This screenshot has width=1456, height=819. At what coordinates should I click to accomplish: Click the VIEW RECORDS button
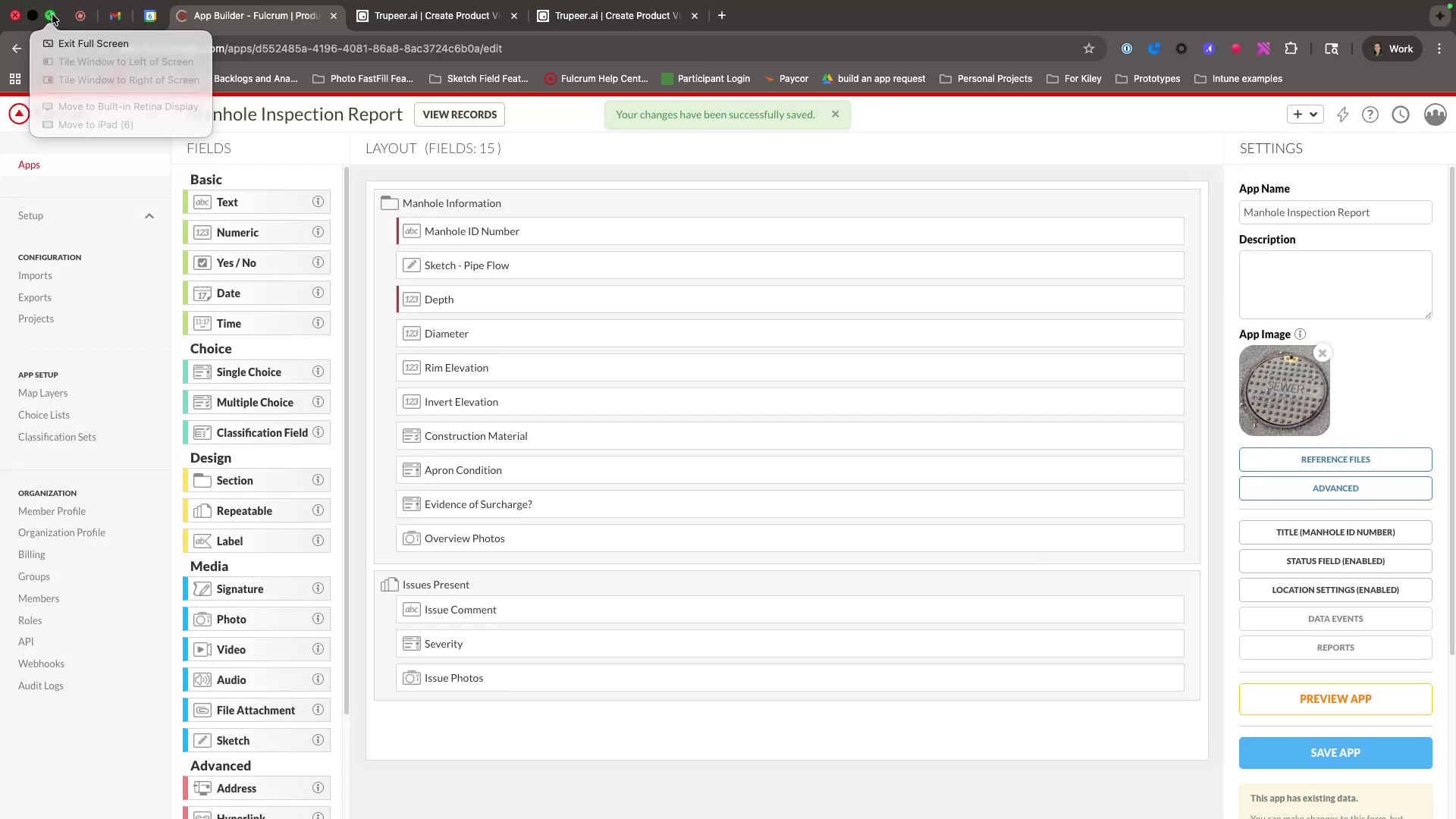[x=459, y=115]
